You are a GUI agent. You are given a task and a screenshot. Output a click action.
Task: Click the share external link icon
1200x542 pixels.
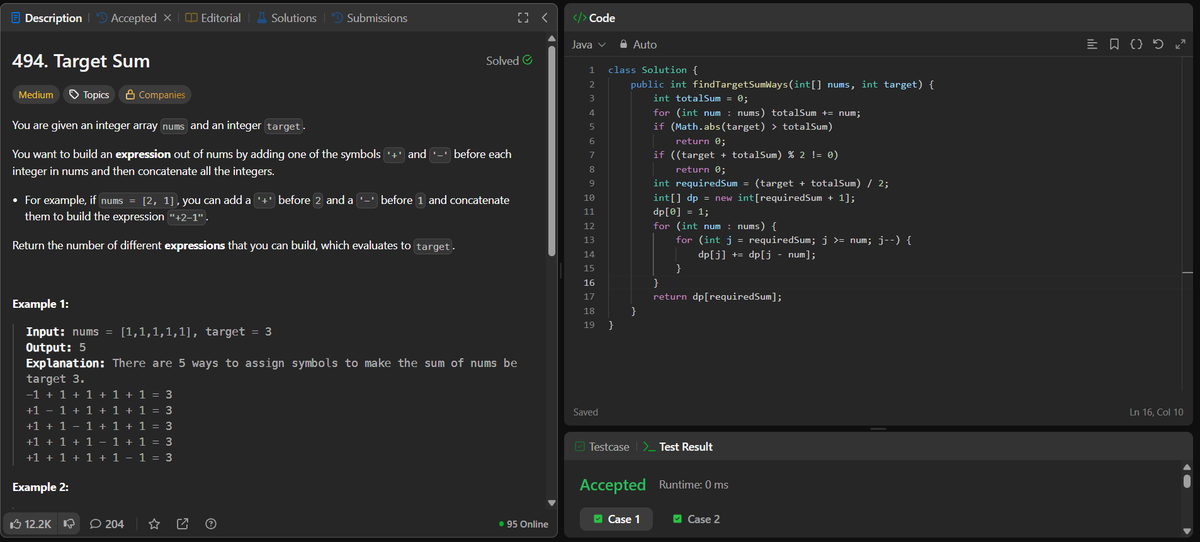tap(183, 523)
